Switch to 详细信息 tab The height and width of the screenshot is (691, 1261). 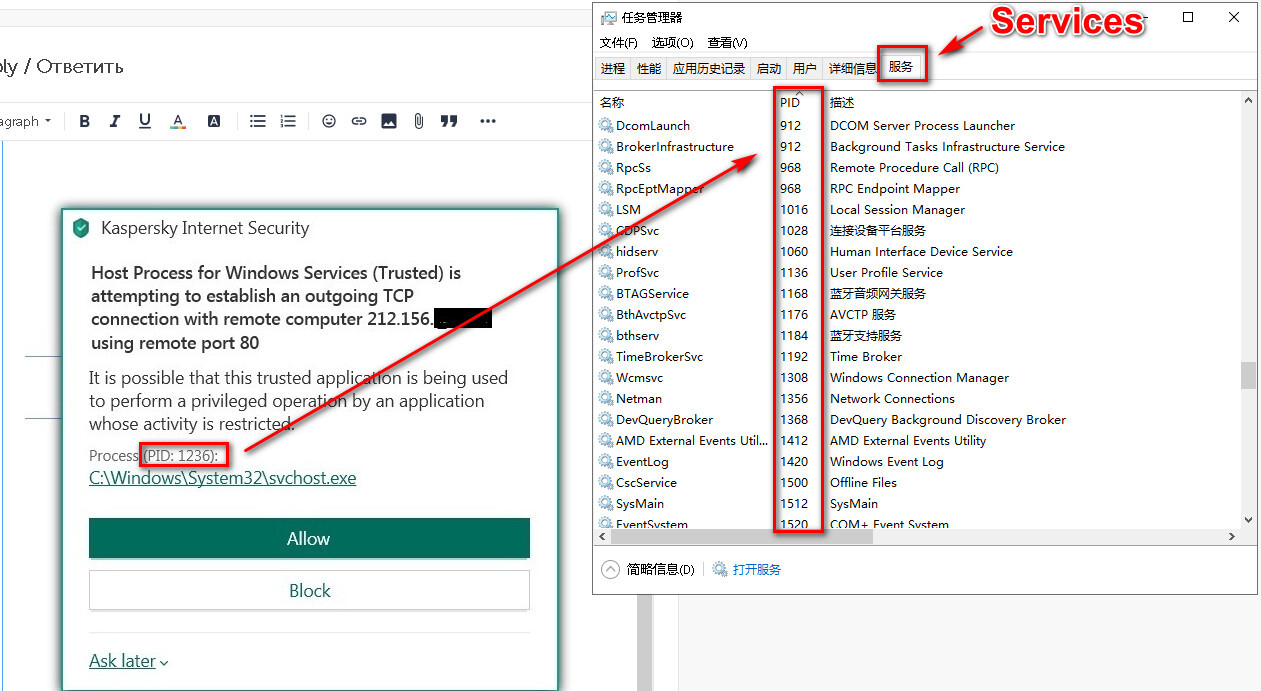pos(852,68)
